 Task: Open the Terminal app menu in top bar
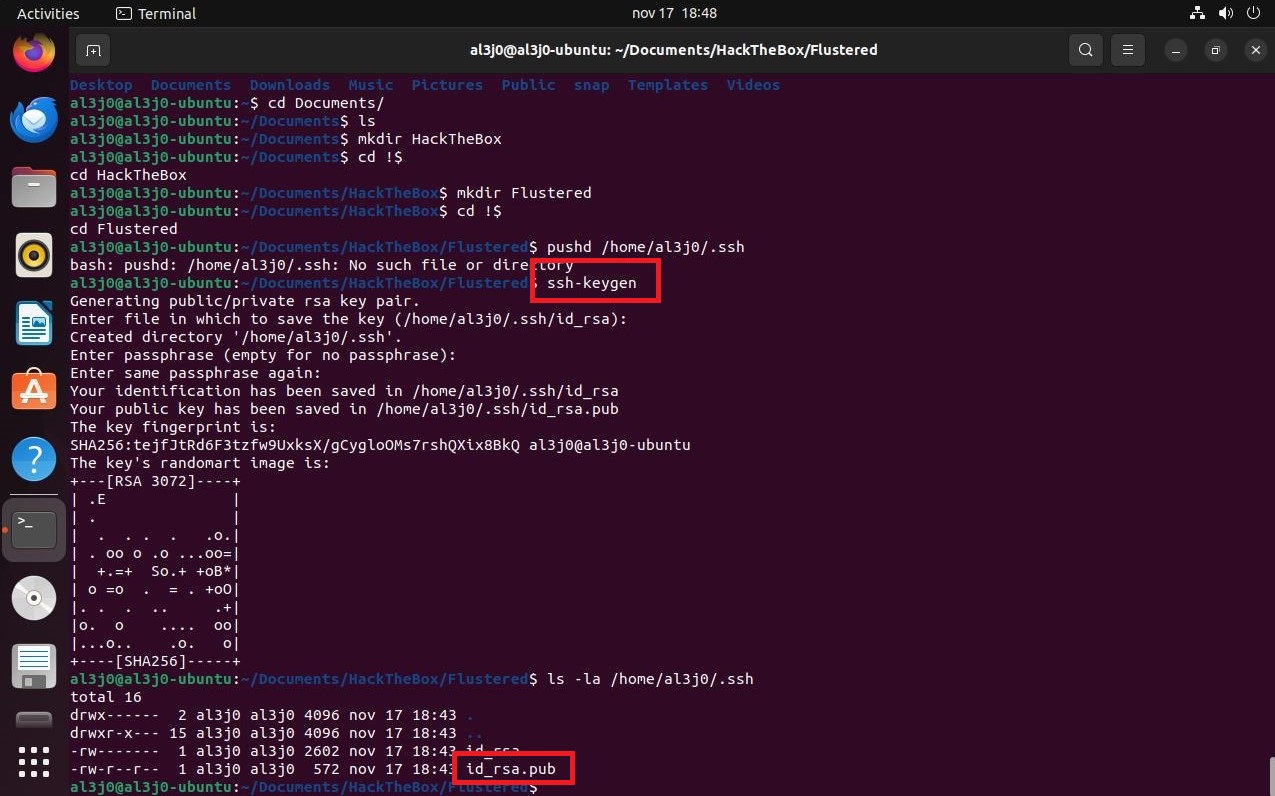tap(156, 14)
